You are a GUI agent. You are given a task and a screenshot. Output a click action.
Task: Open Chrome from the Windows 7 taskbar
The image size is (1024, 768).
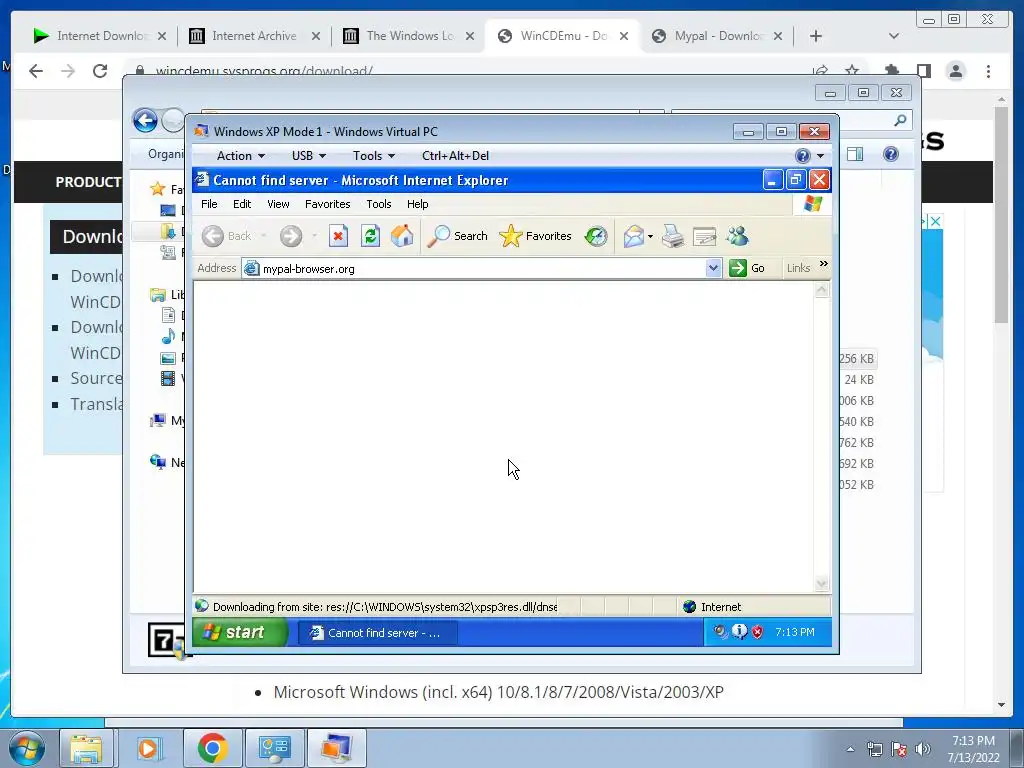coord(213,748)
